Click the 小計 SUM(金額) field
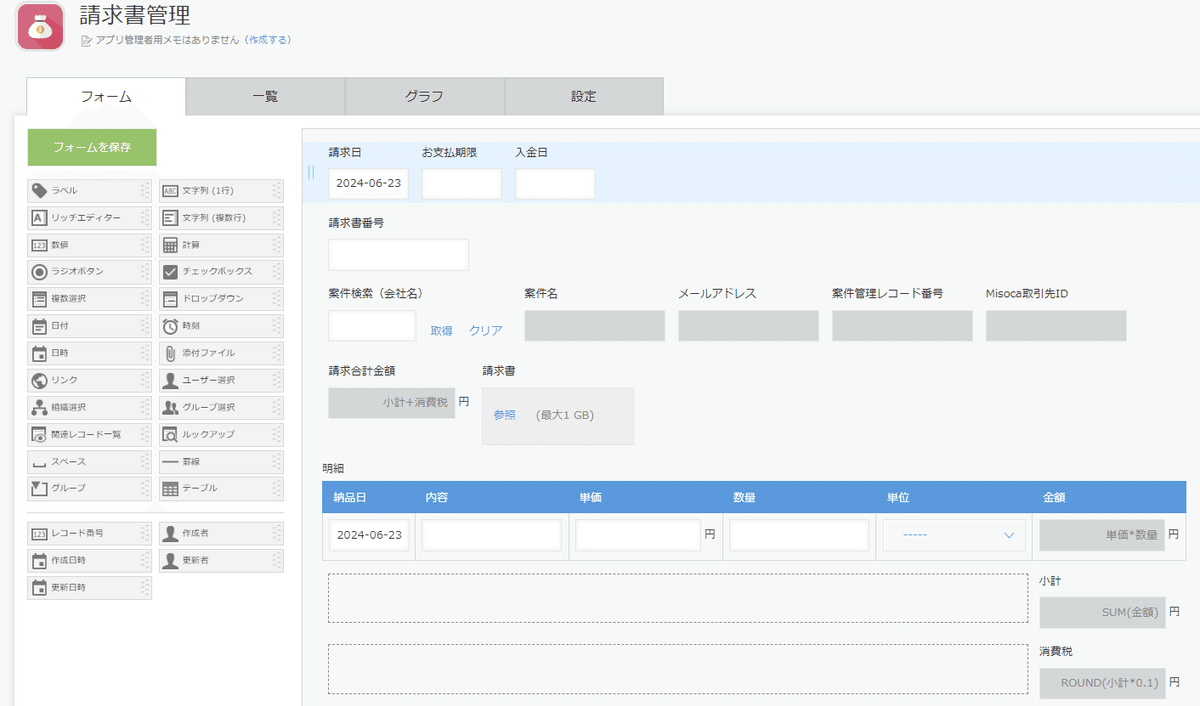The height and width of the screenshot is (706, 1200). click(1102, 612)
